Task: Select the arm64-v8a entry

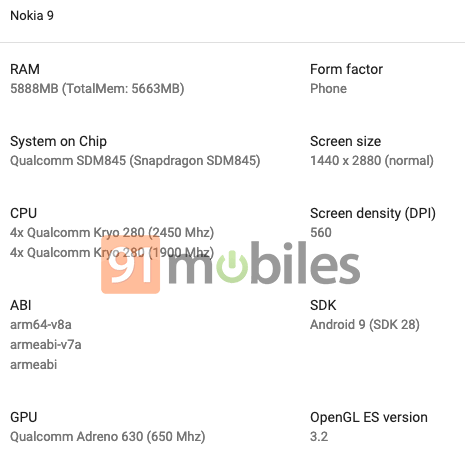Action: (x=41, y=325)
